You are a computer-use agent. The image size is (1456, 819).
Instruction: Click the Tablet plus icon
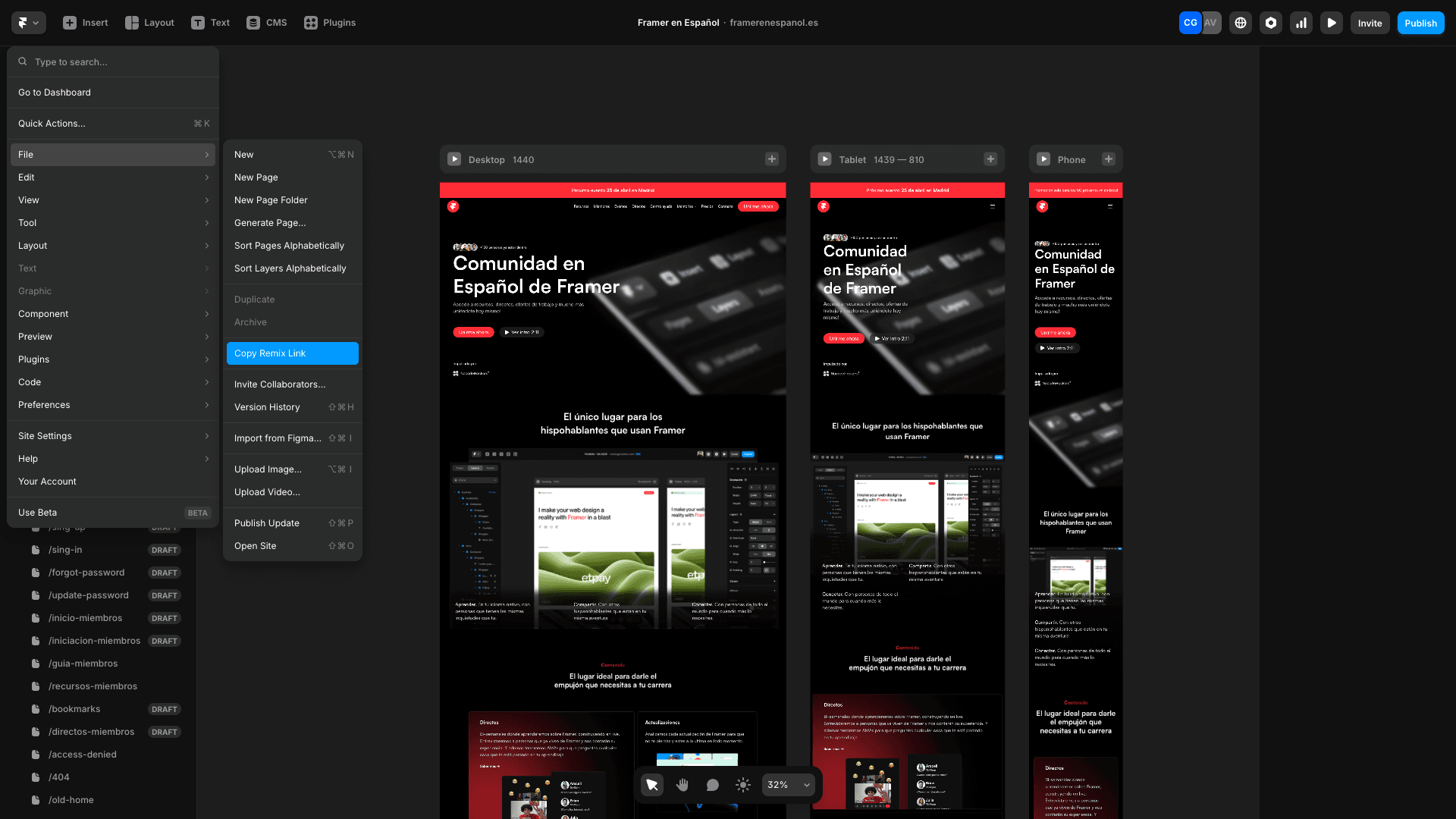[990, 159]
